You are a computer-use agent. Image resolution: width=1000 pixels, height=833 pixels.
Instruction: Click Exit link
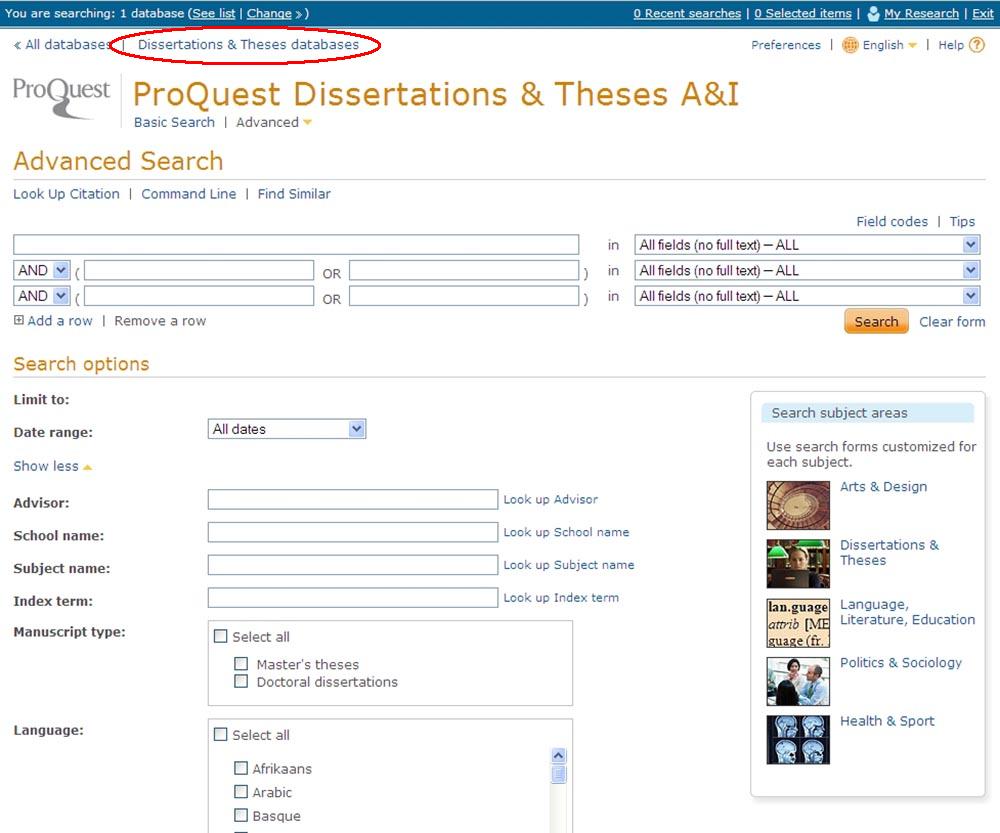pos(983,13)
